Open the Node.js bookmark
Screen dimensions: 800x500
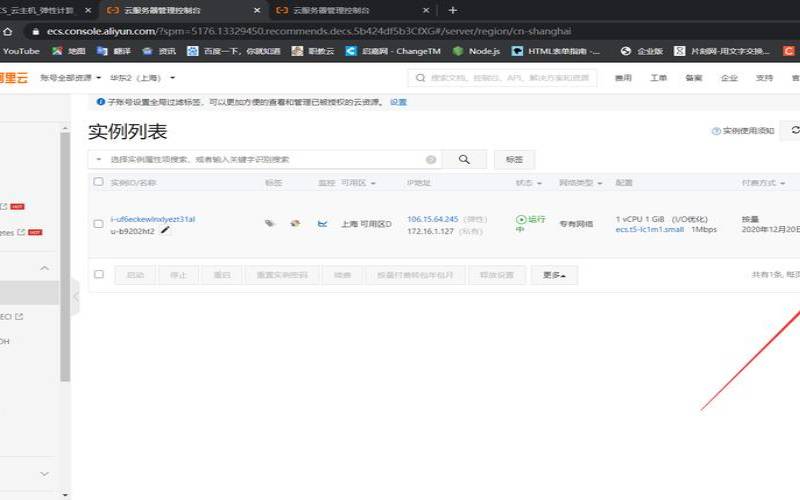(x=477, y=51)
